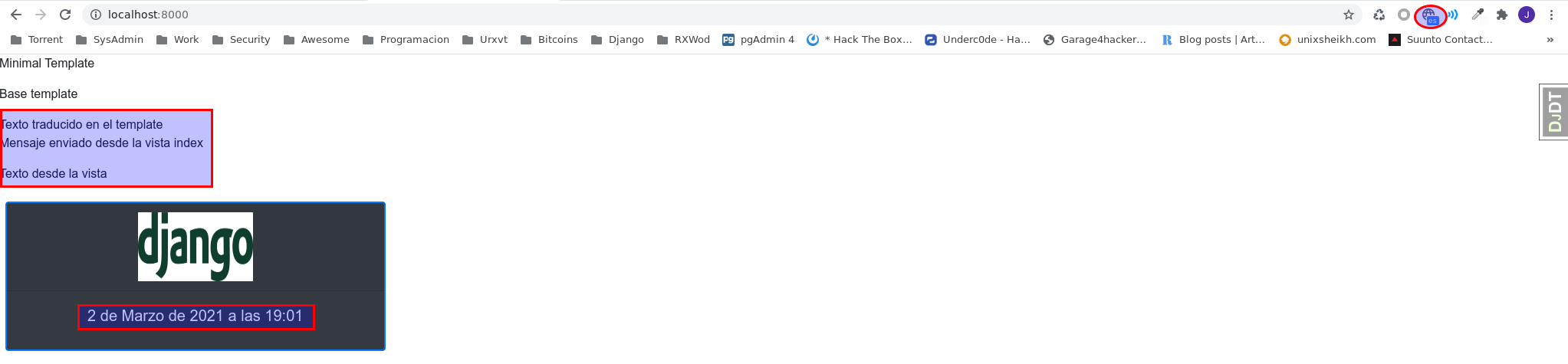Bookmark this page with the star icon
Viewport: 1568px width, 364px height.
point(1349,15)
